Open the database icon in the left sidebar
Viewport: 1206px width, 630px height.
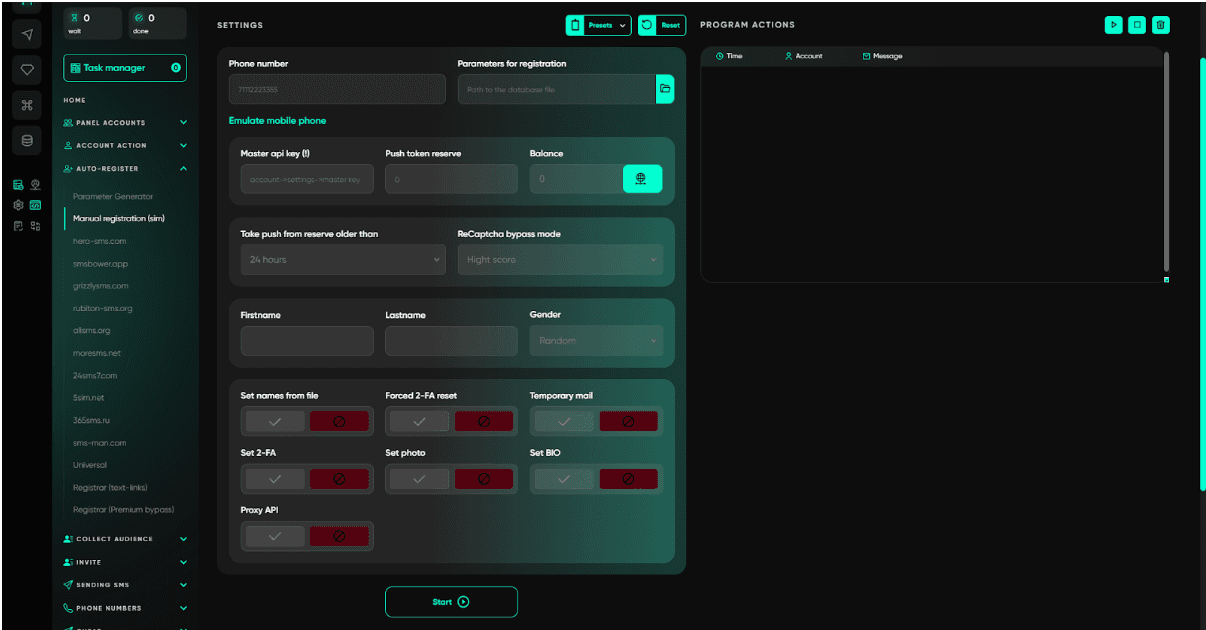tap(26, 140)
